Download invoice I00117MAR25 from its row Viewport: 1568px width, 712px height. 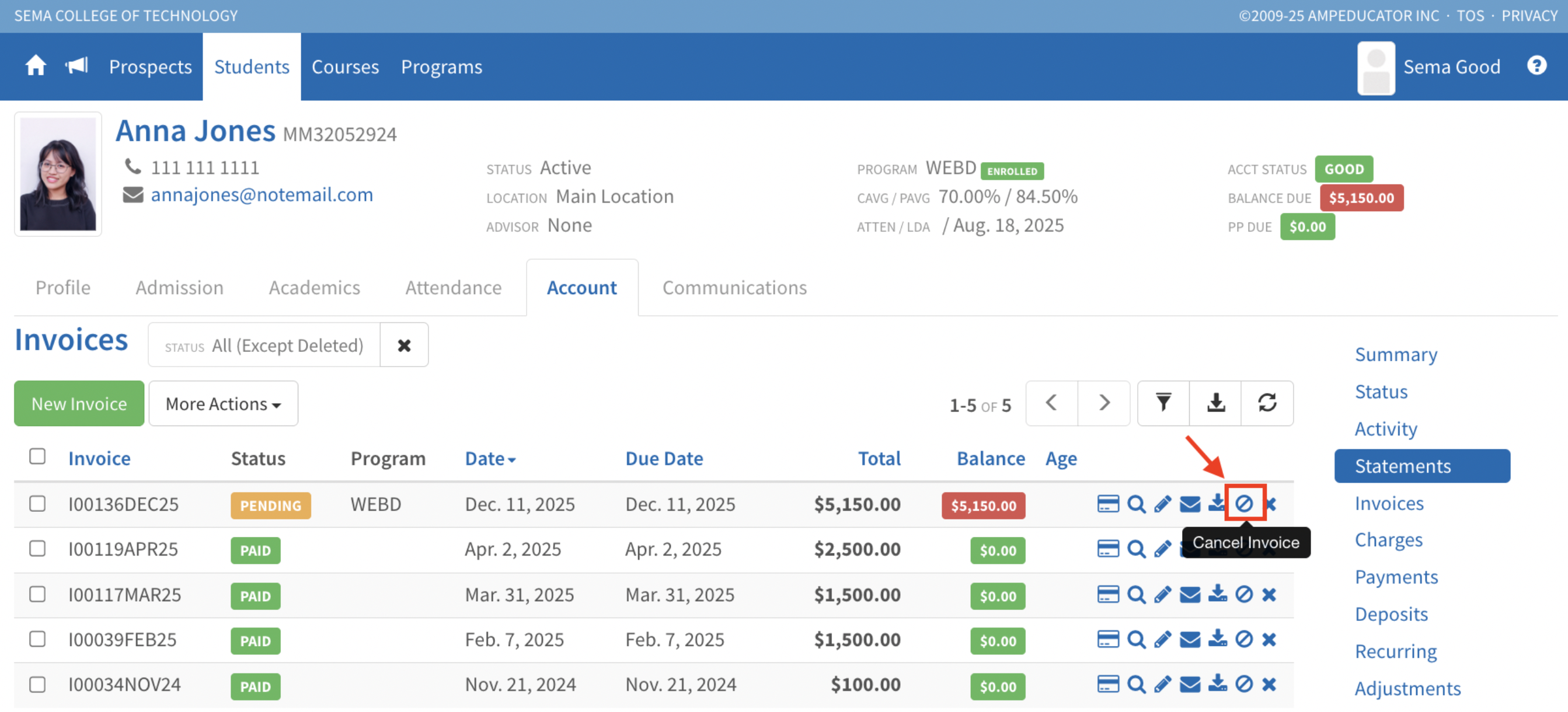pos(1217,595)
